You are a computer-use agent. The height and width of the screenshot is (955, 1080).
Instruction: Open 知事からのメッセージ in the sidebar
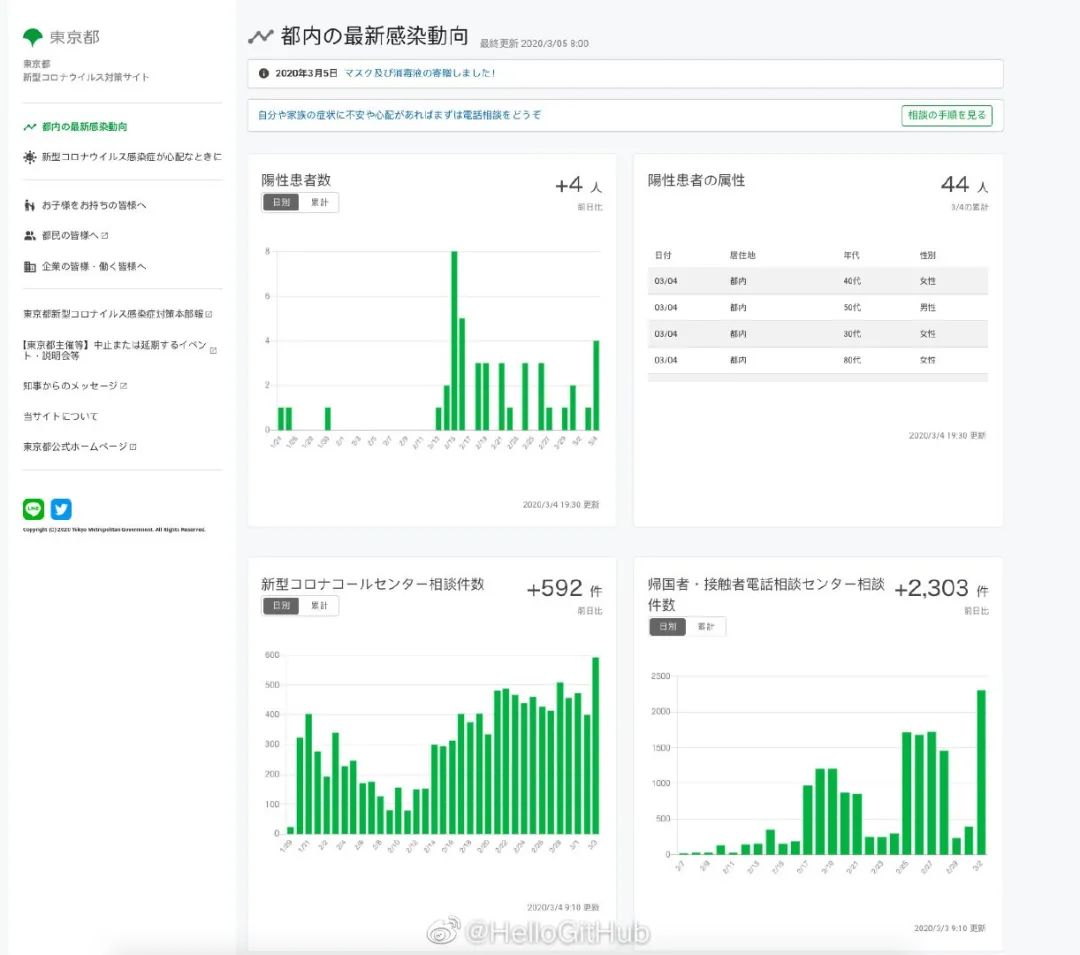[x=70, y=385]
